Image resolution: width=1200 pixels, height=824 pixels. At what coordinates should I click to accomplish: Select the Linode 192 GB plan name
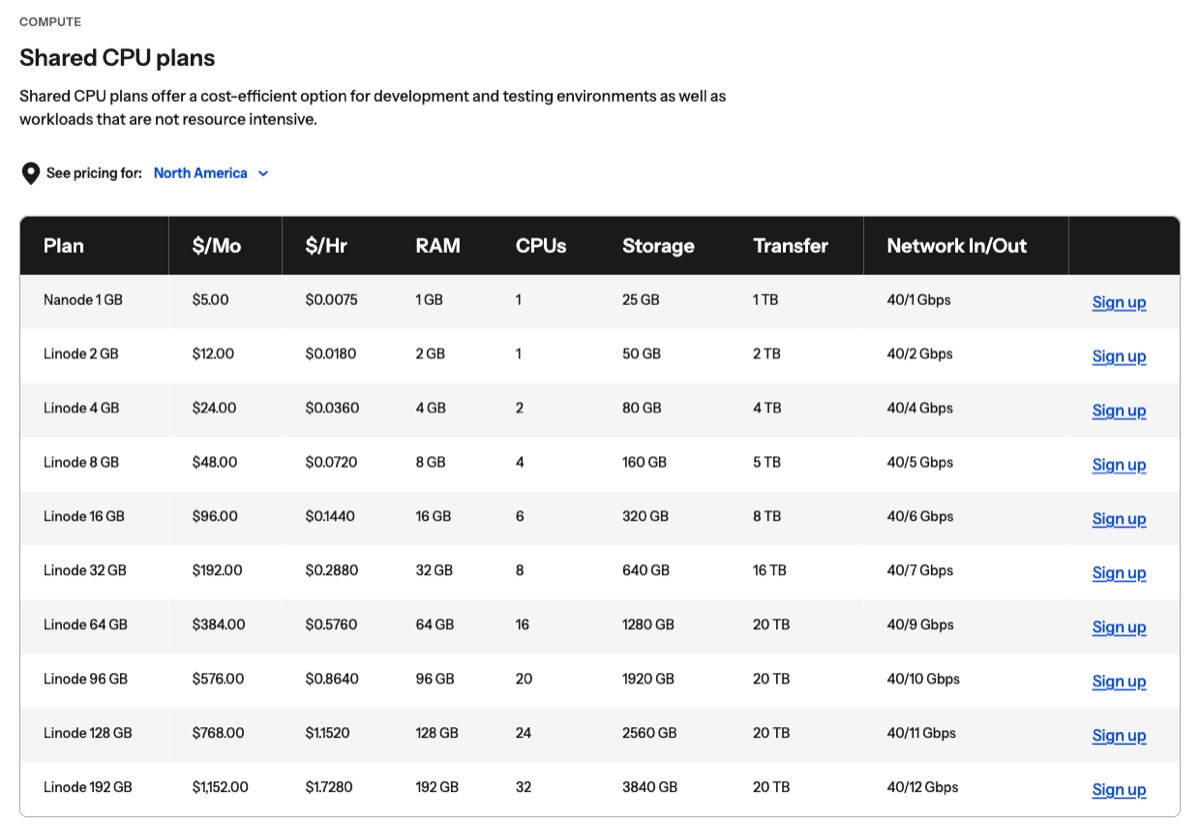(x=88, y=787)
